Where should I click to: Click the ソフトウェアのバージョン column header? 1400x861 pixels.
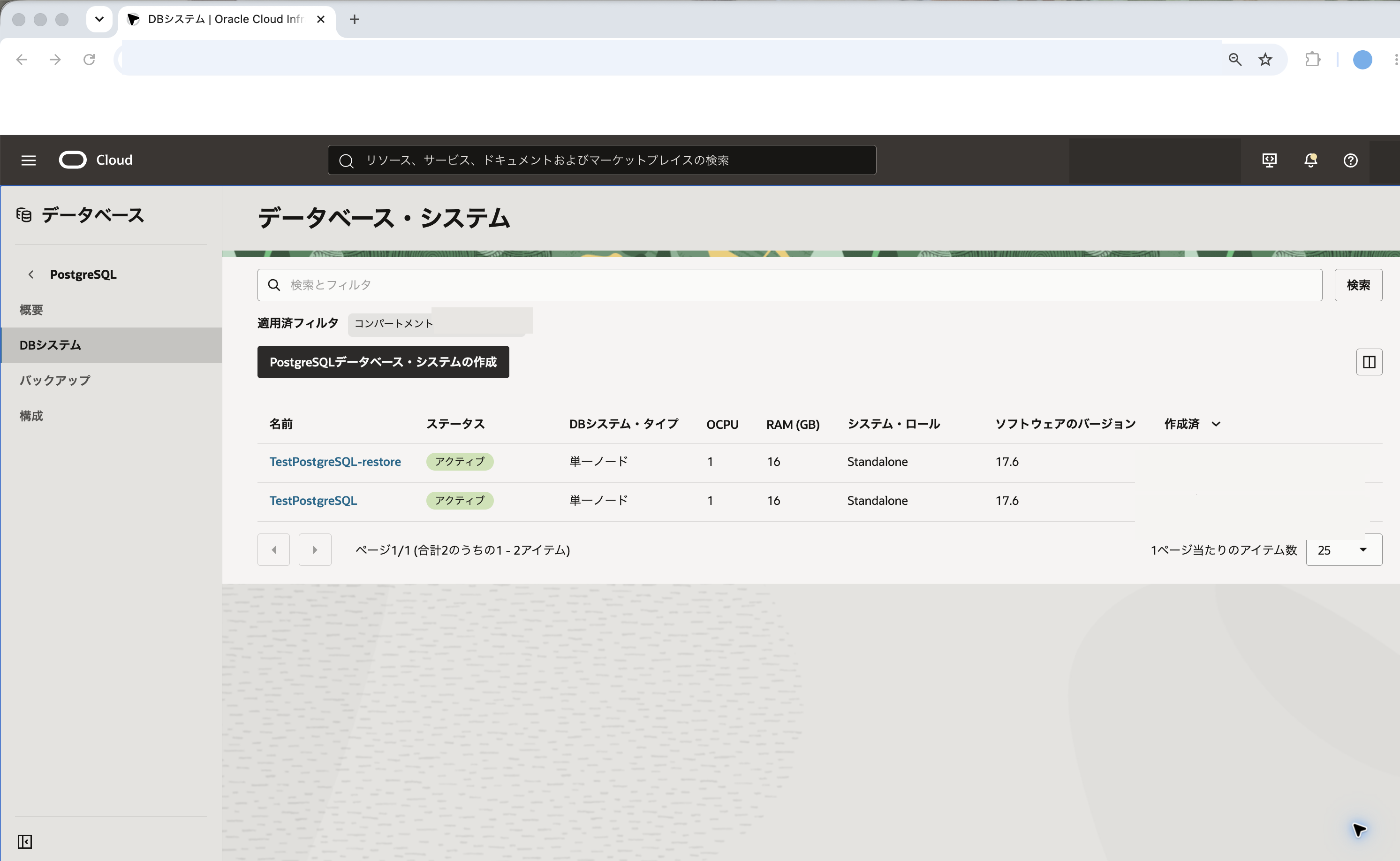point(1066,424)
